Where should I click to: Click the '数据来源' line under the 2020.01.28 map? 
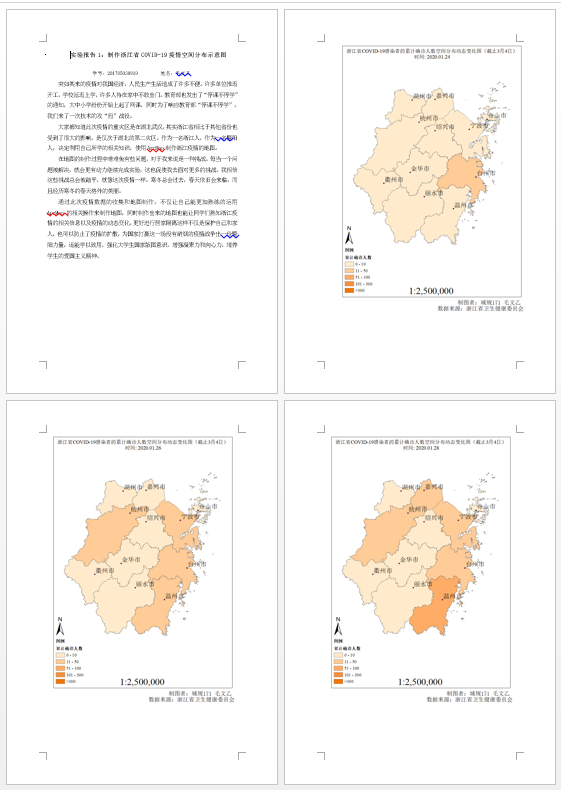pos(469,699)
